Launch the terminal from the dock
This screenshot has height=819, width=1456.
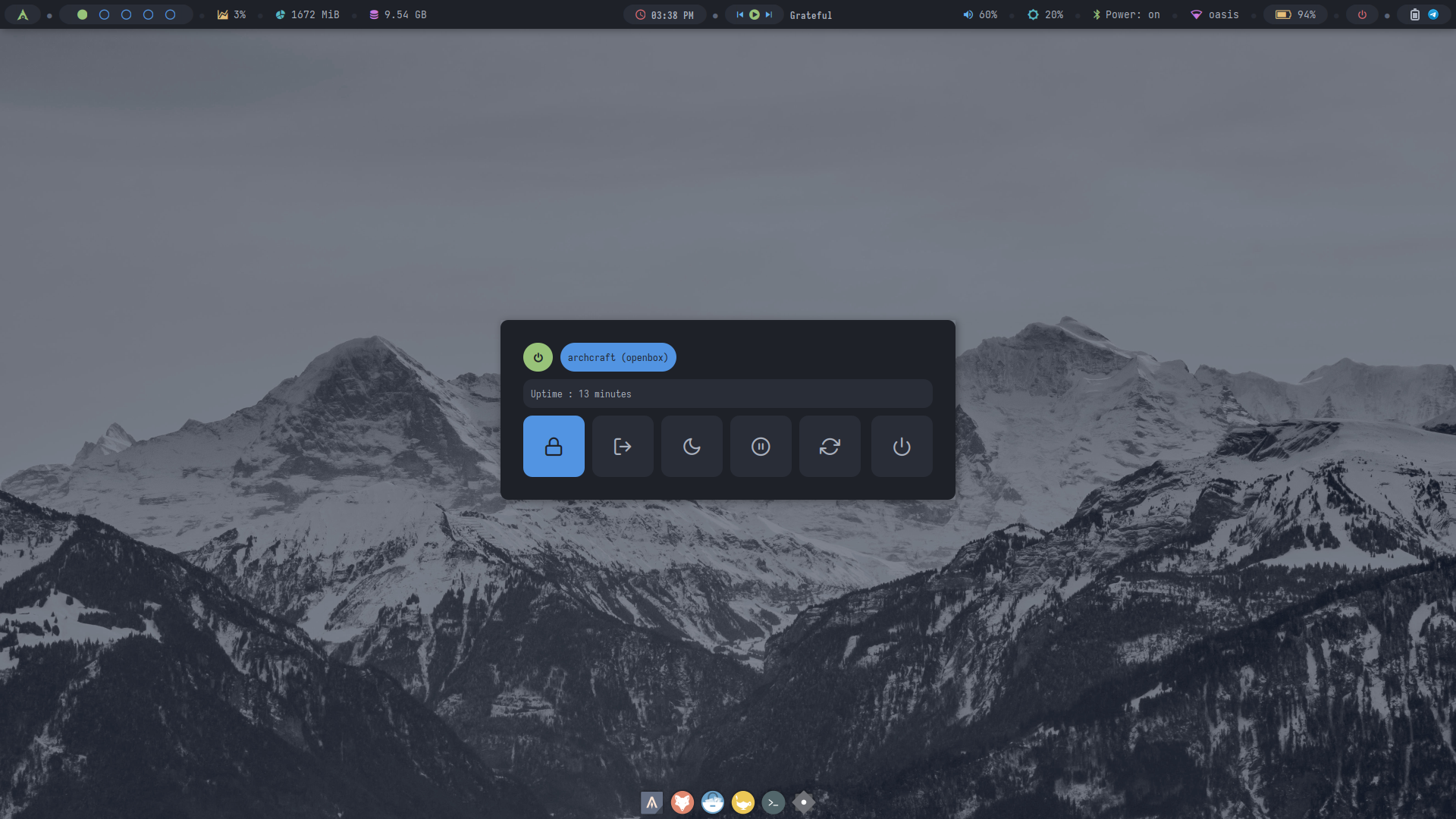tap(773, 802)
